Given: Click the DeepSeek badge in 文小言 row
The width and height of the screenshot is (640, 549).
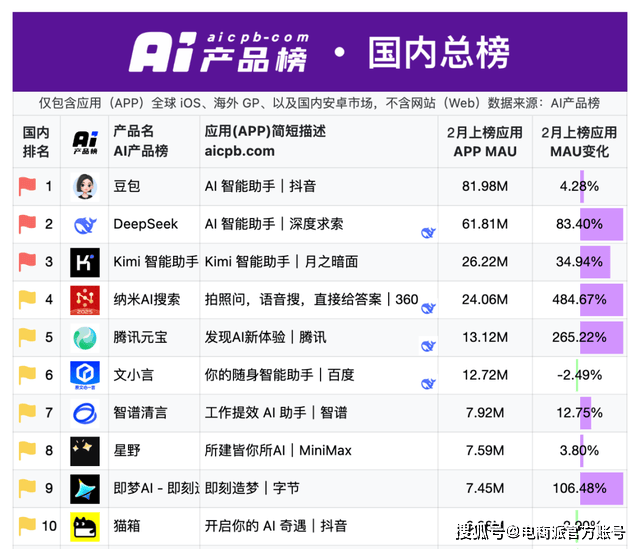Looking at the screenshot, I should point(428,384).
